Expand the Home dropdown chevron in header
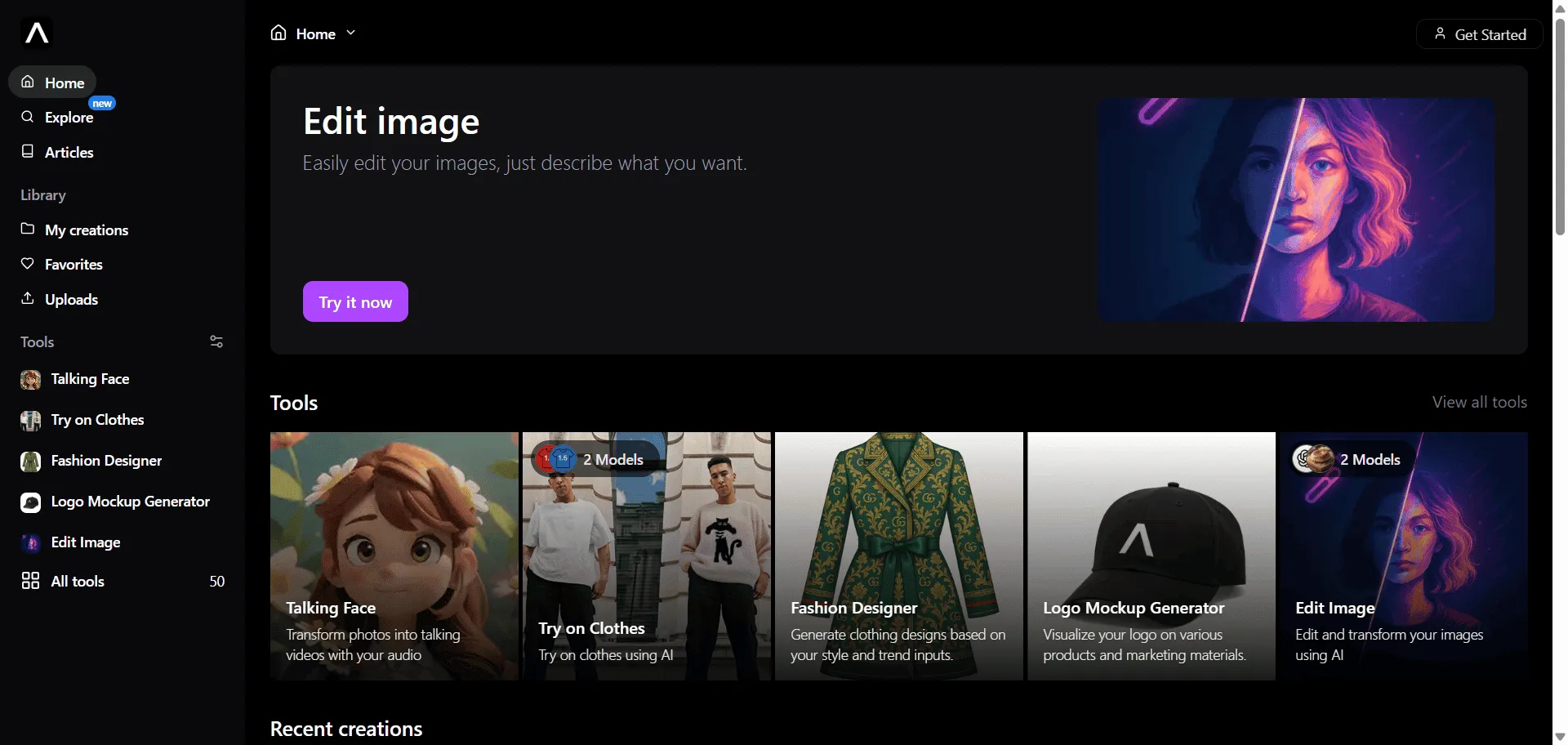This screenshot has width=1568, height=745. pyautogui.click(x=351, y=33)
